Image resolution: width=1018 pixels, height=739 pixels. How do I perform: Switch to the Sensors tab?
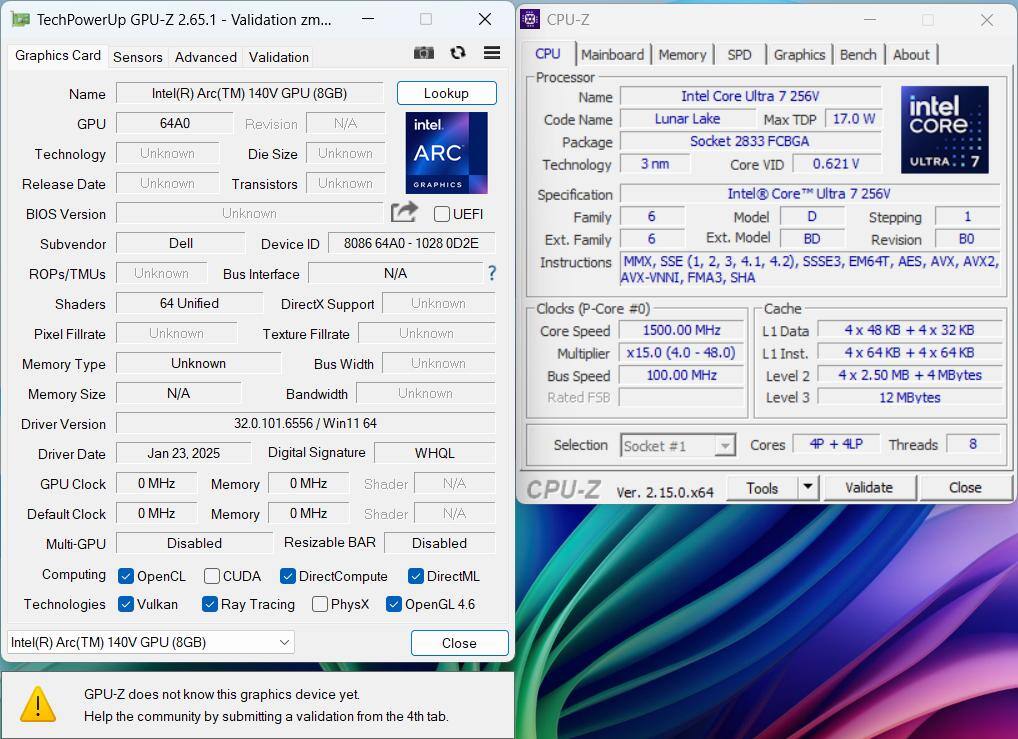click(138, 57)
